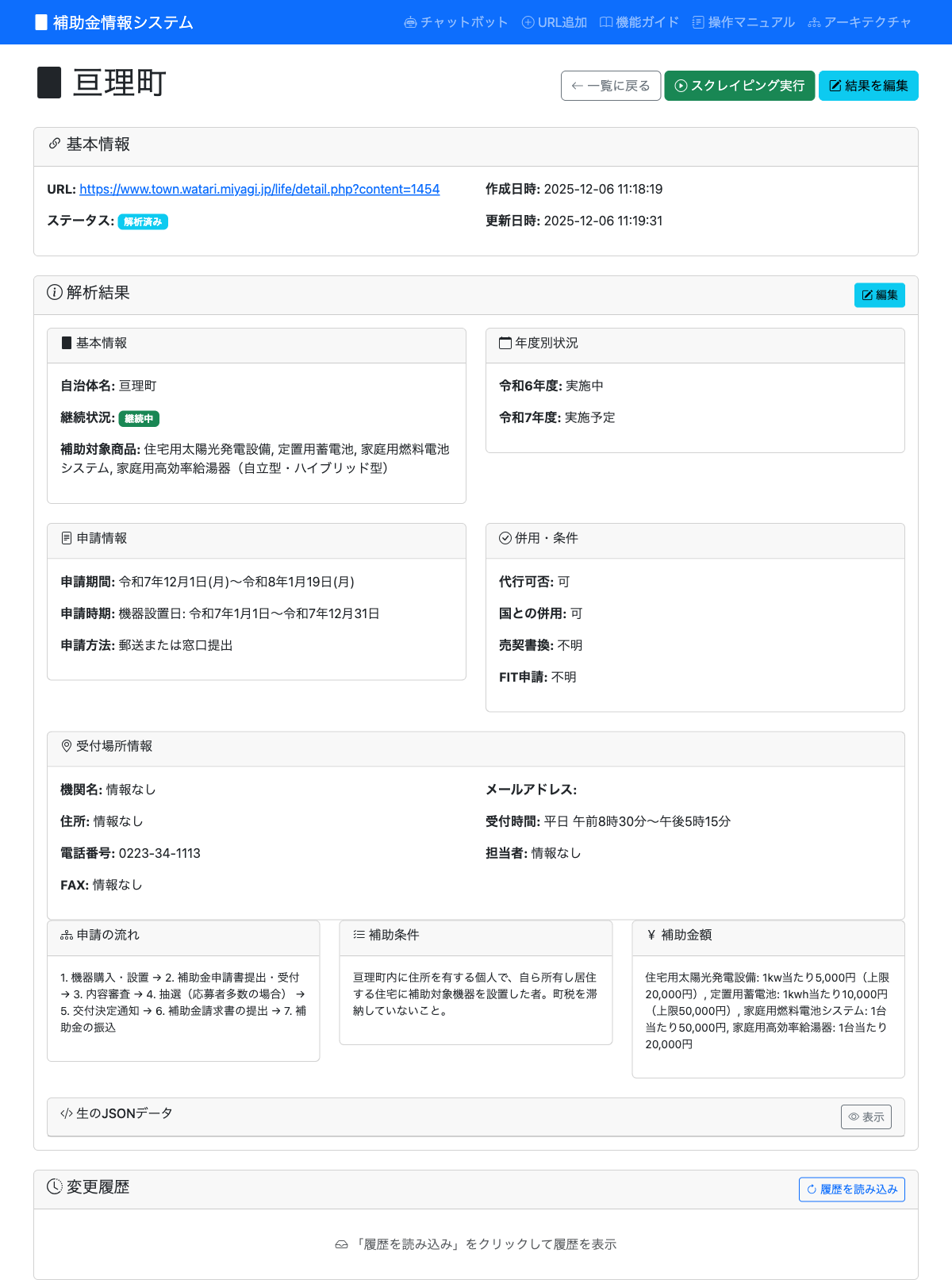Screen dimensions: 952x1280
Task: Open the watari.miyagi.jp source URL link
Action: [x=259, y=189]
